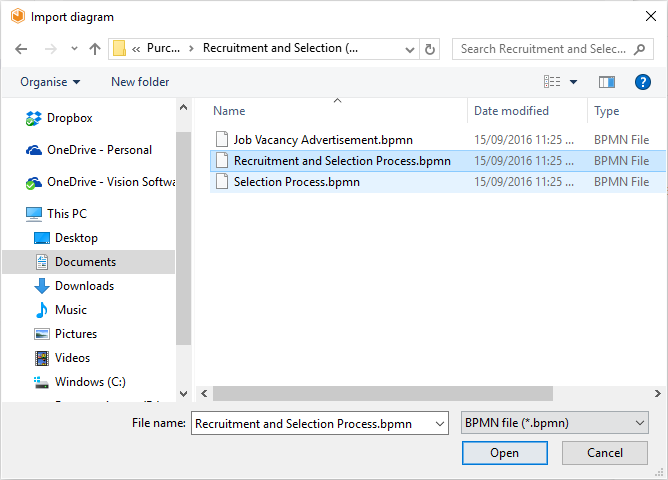Toggle the preview pane icon
668x480 pixels.
pos(606,82)
